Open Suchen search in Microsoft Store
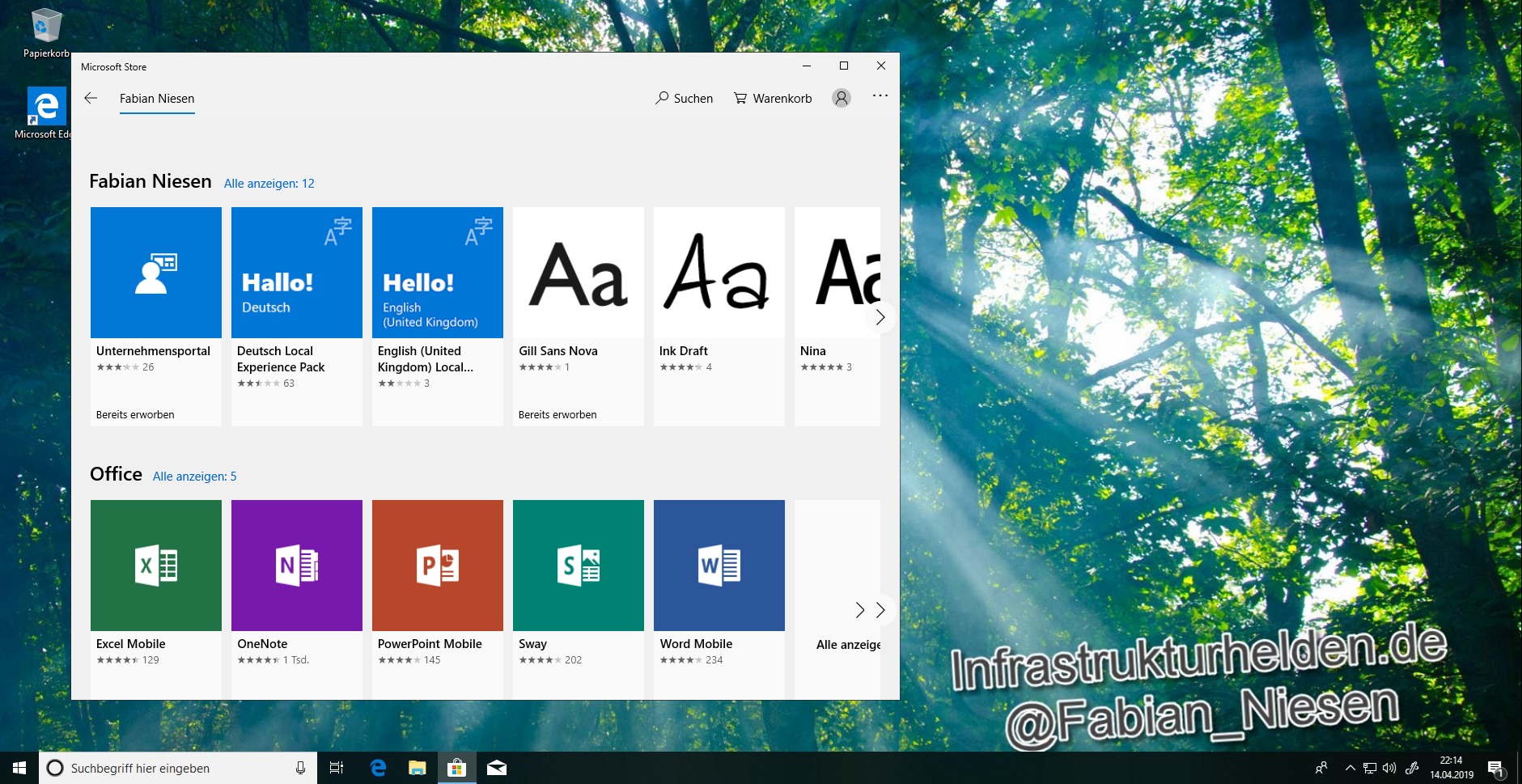This screenshot has width=1522, height=784. 685,98
